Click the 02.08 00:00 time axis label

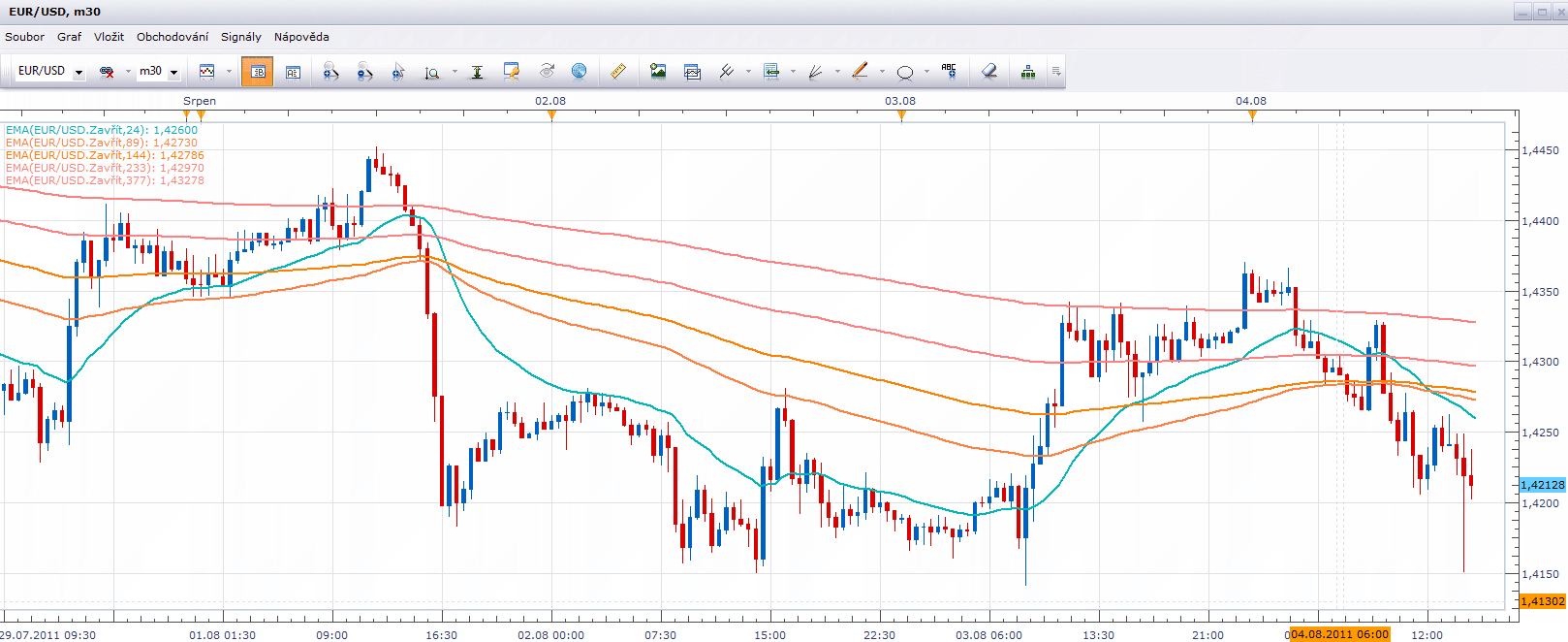coord(550,635)
